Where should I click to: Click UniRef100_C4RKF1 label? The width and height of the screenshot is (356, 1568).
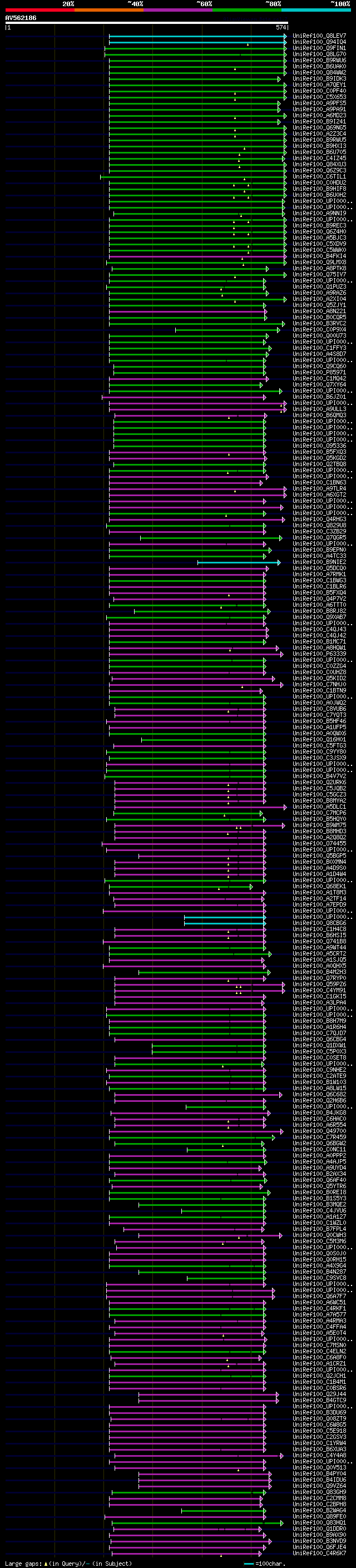click(319, 1308)
